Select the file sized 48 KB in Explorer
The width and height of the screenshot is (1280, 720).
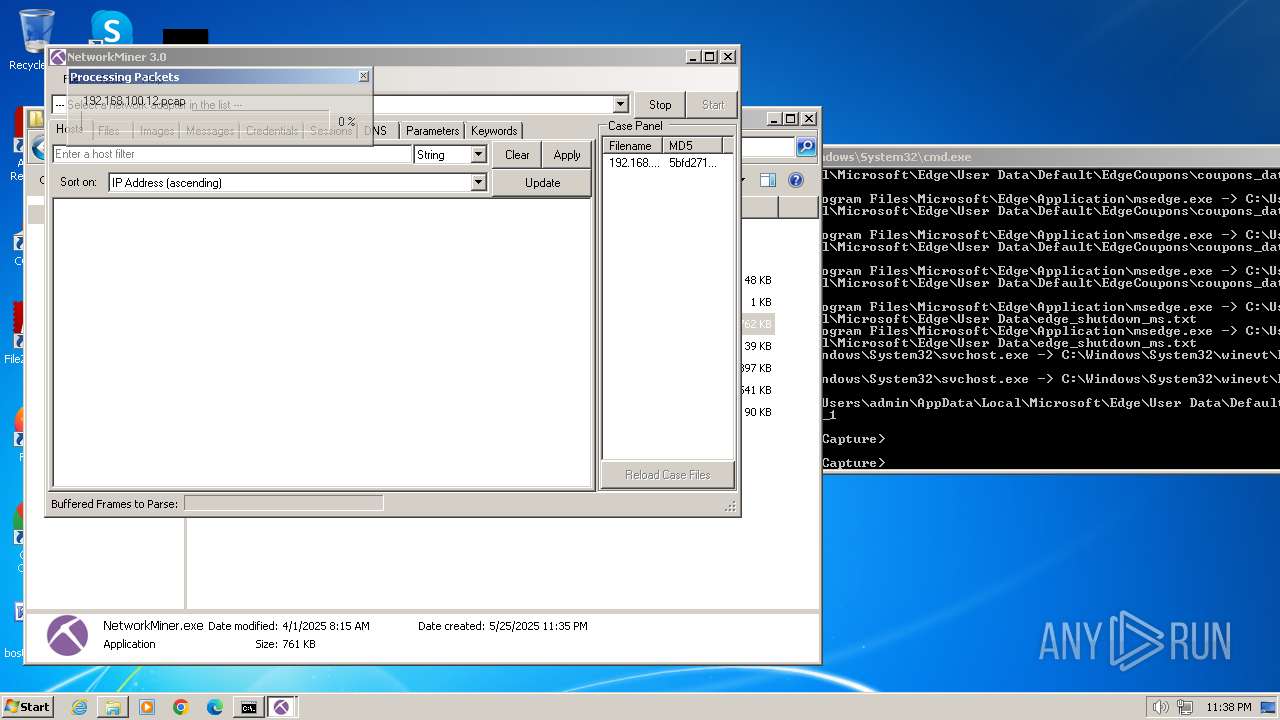pos(757,280)
